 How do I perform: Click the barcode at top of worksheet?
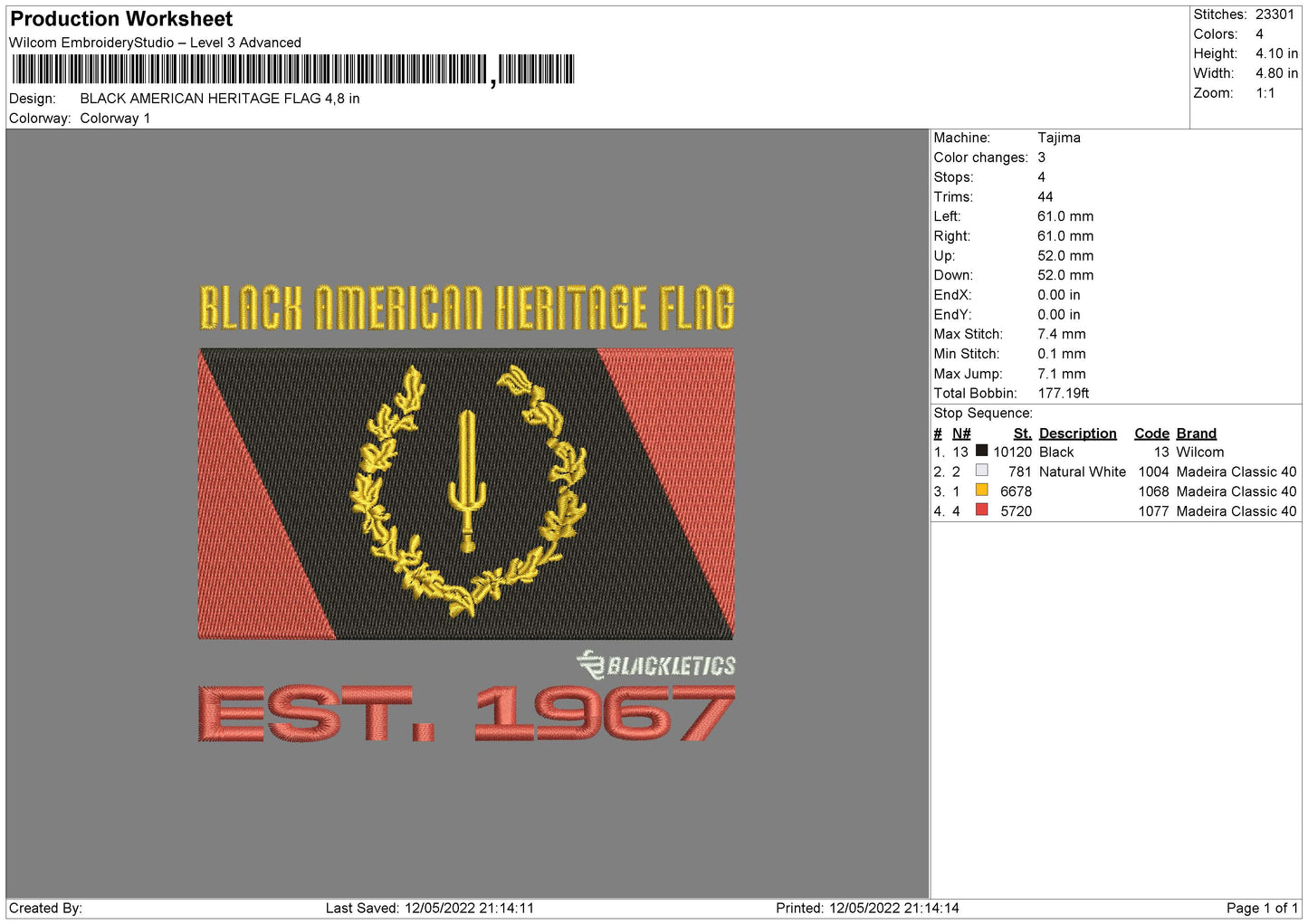tap(293, 70)
